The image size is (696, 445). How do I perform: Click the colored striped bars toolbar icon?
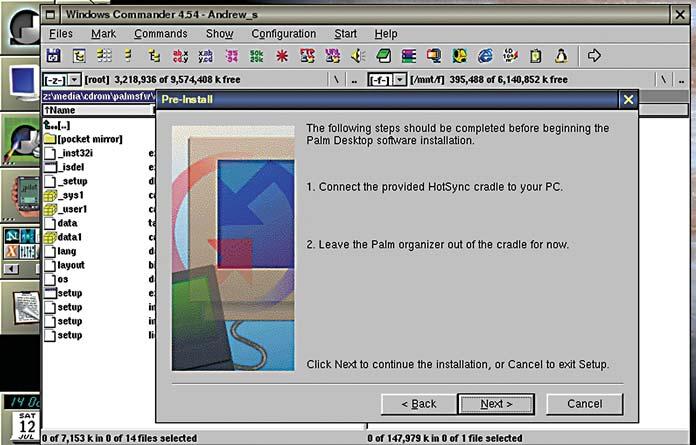pyautogui.click(x=409, y=56)
